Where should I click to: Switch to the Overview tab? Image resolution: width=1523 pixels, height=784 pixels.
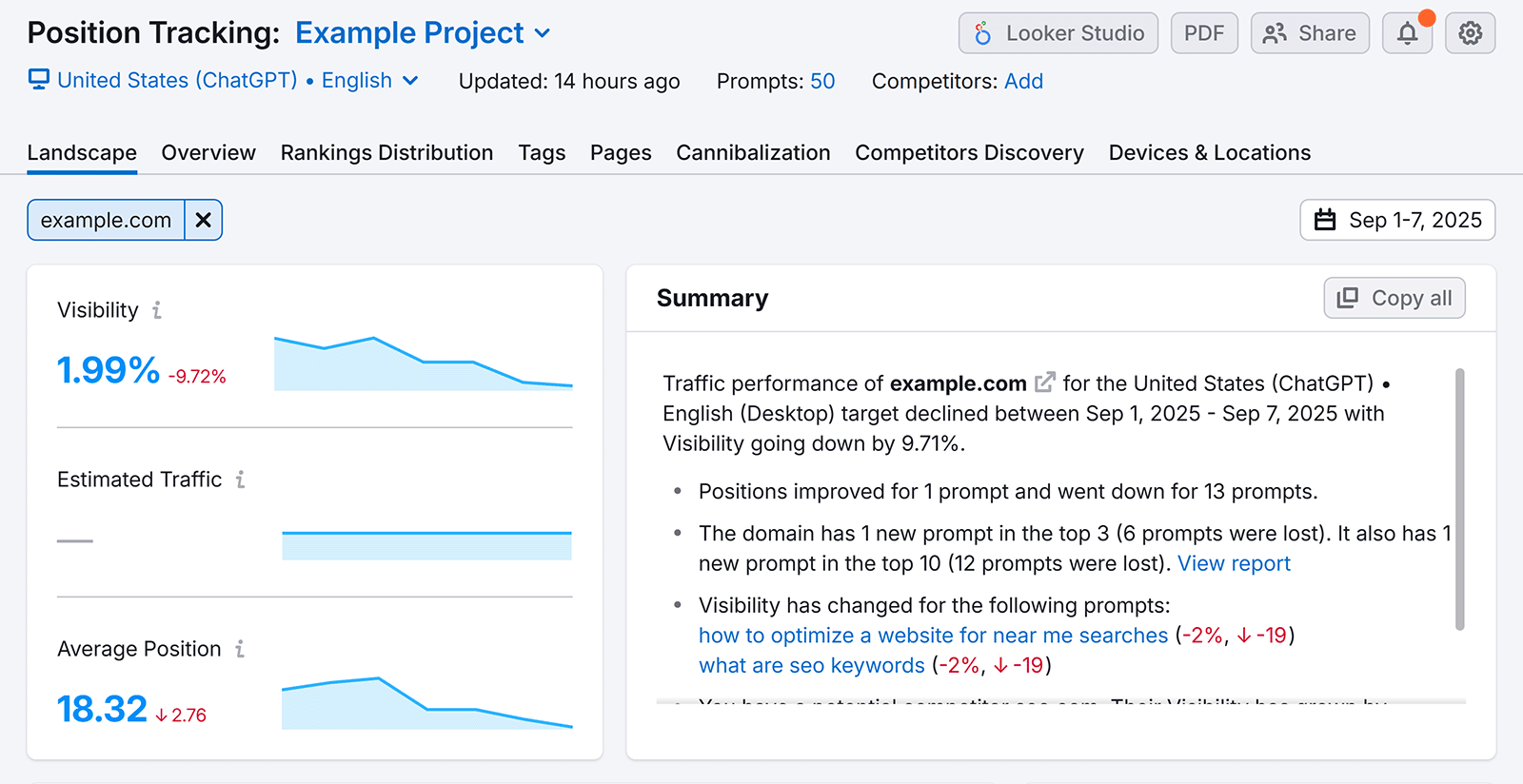(208, 153)
